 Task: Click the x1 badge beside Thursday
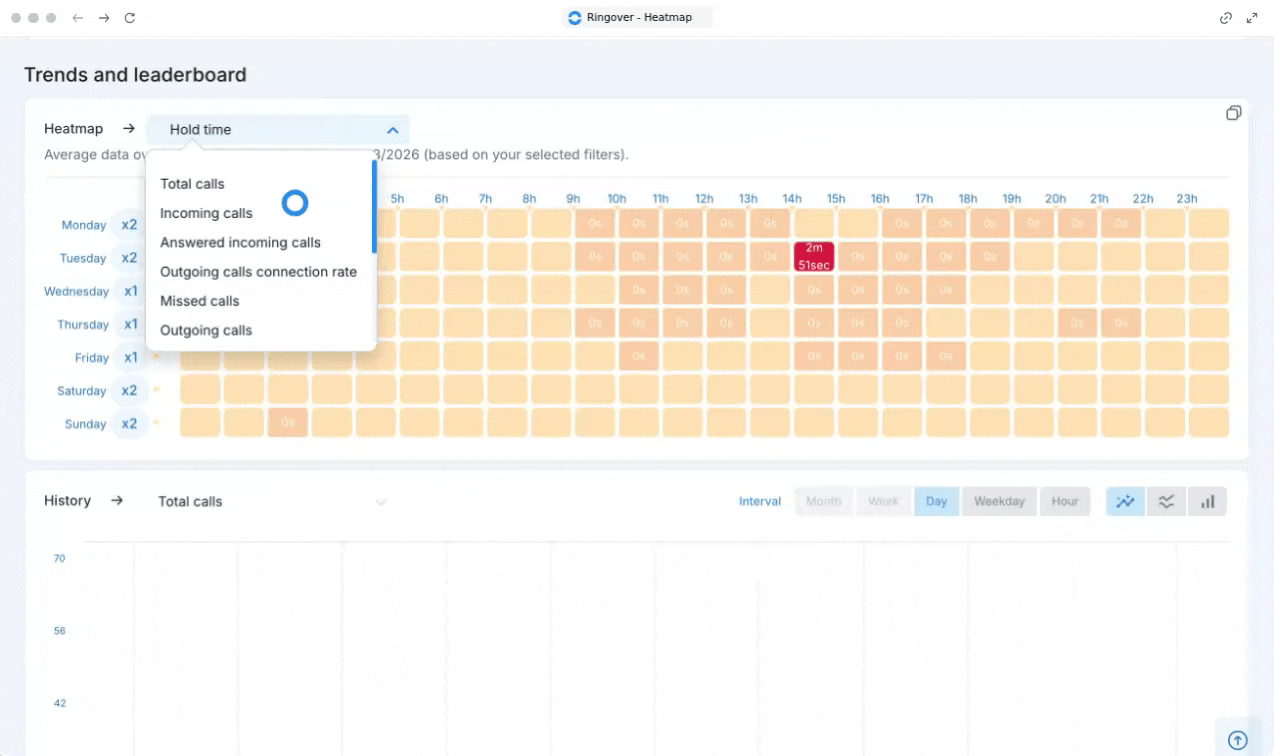[x=130, y=324]
